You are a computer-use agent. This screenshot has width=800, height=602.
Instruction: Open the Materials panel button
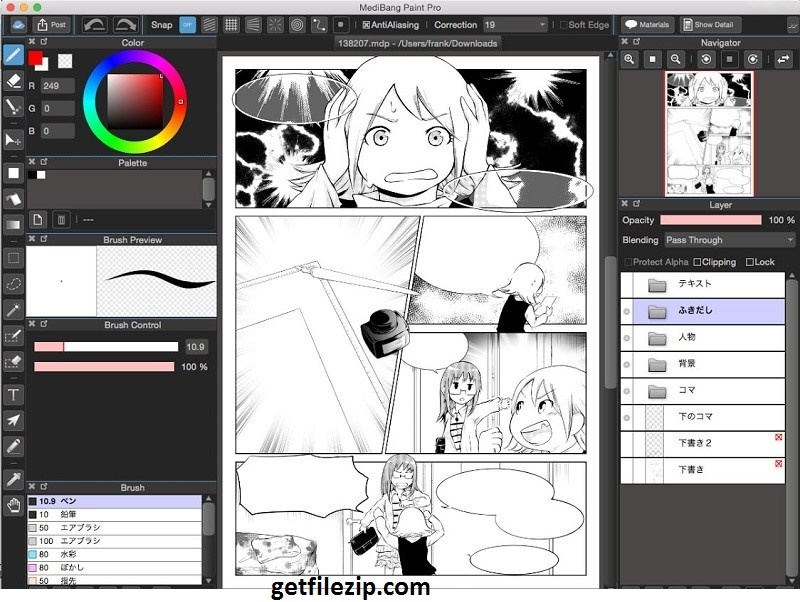[647, 24]
